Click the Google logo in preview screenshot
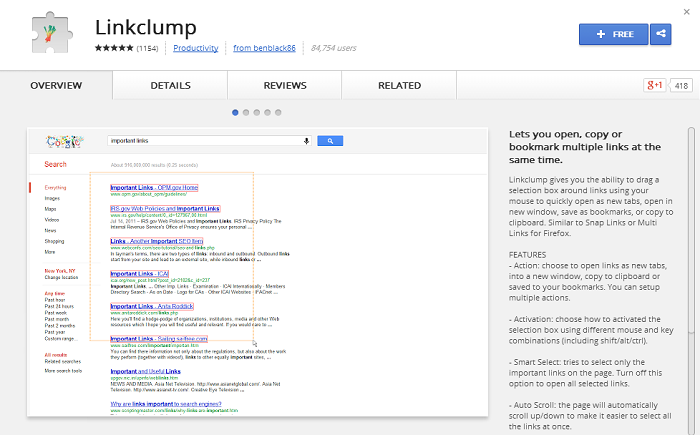Screen dimensions: 700x435 point(65,142)
